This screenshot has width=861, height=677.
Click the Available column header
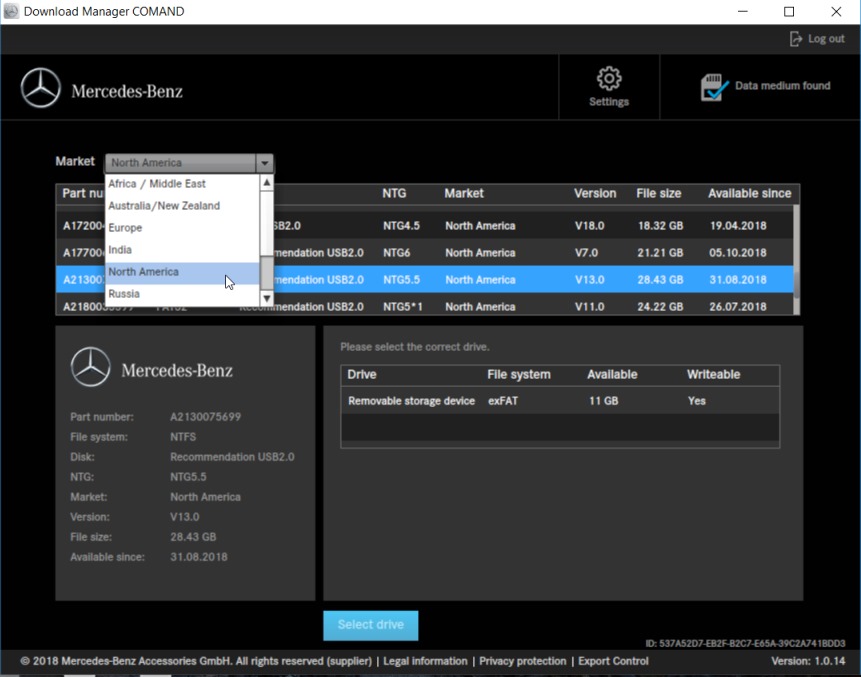(x=612, y=374)
